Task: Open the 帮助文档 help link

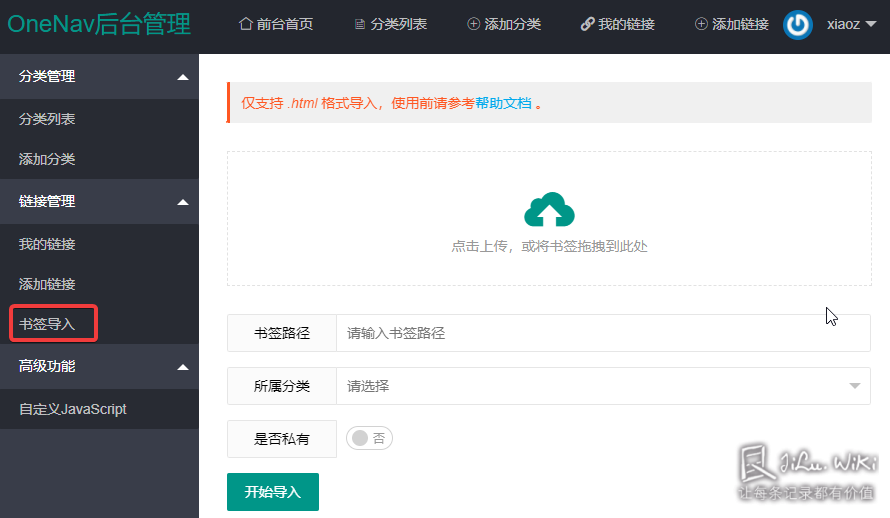Action: 503,103
